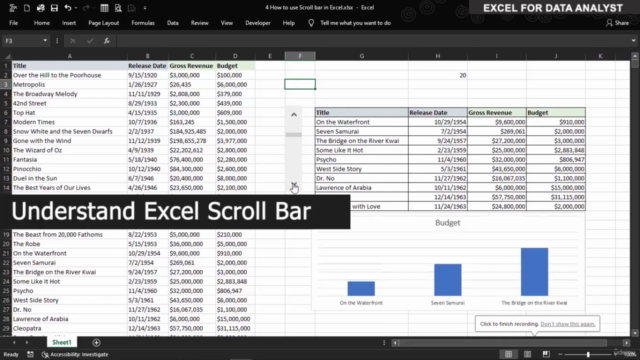The height and width of the screenshot is (360, 640).
Task: Click the Name Box showing F3
Action: (22, 41)
